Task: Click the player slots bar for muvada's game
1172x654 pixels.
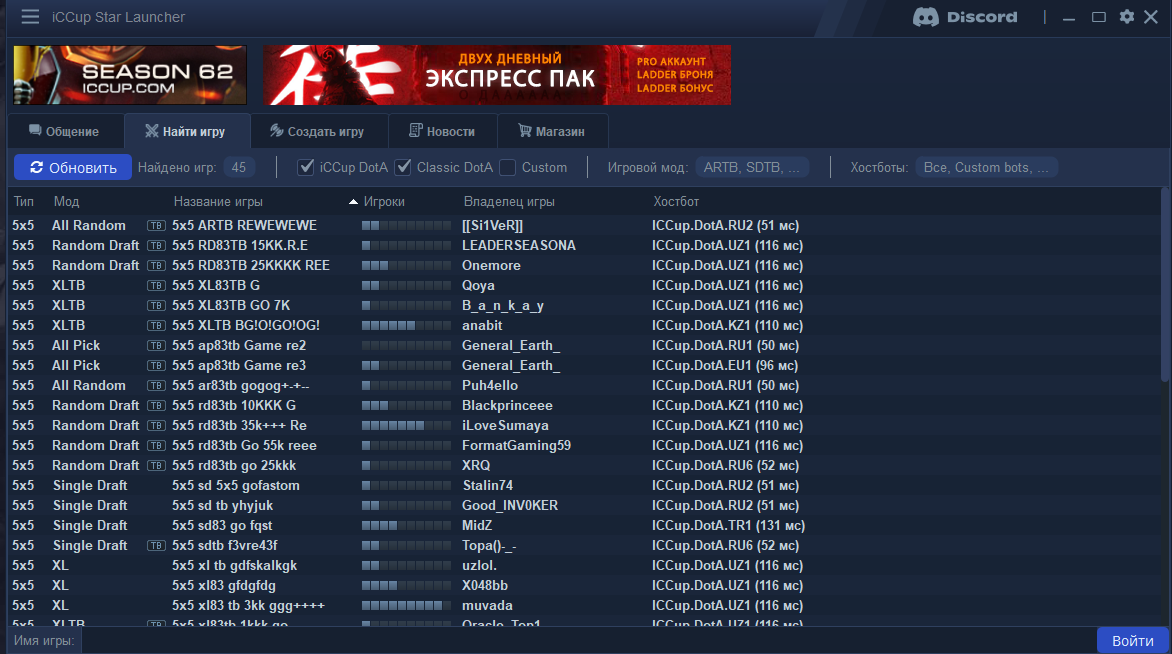Action: (x=407, y=605)
